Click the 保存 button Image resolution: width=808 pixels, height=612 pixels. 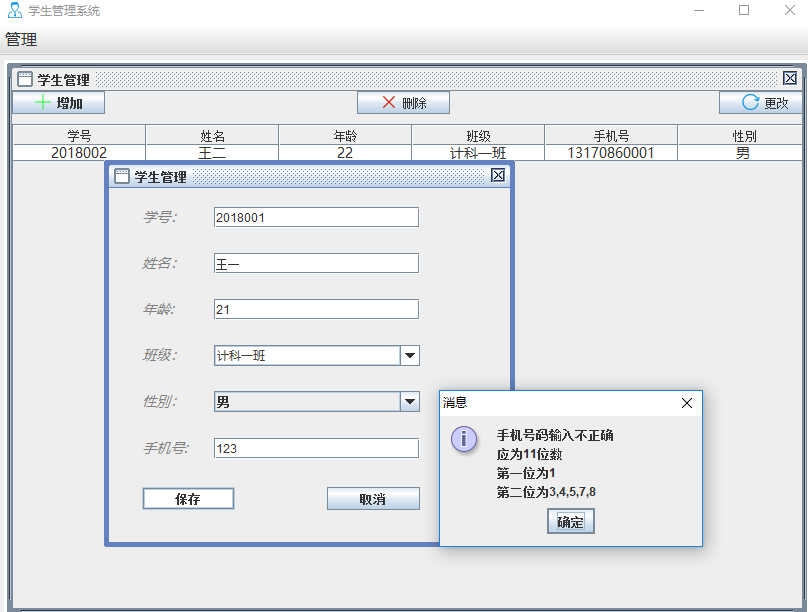(188, 499)
